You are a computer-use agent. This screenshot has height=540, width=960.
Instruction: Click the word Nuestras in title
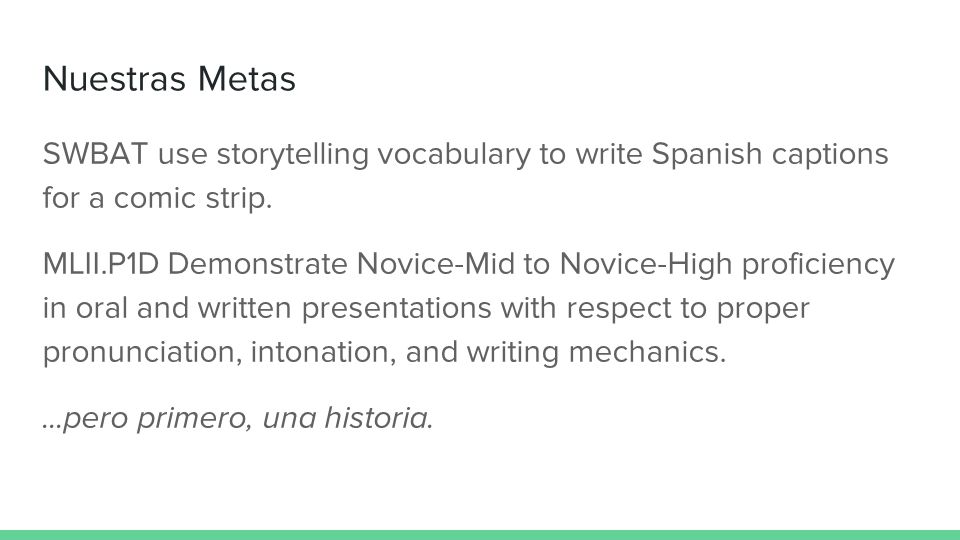click(114, 79)
